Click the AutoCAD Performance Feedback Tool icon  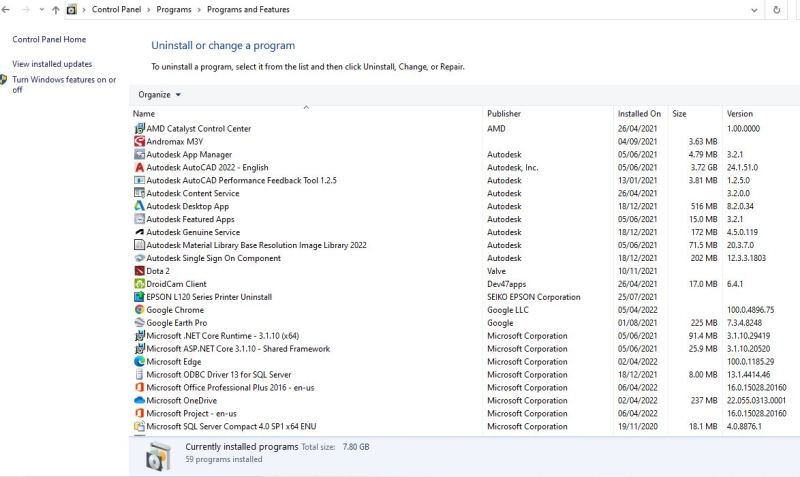pos(139,180)
